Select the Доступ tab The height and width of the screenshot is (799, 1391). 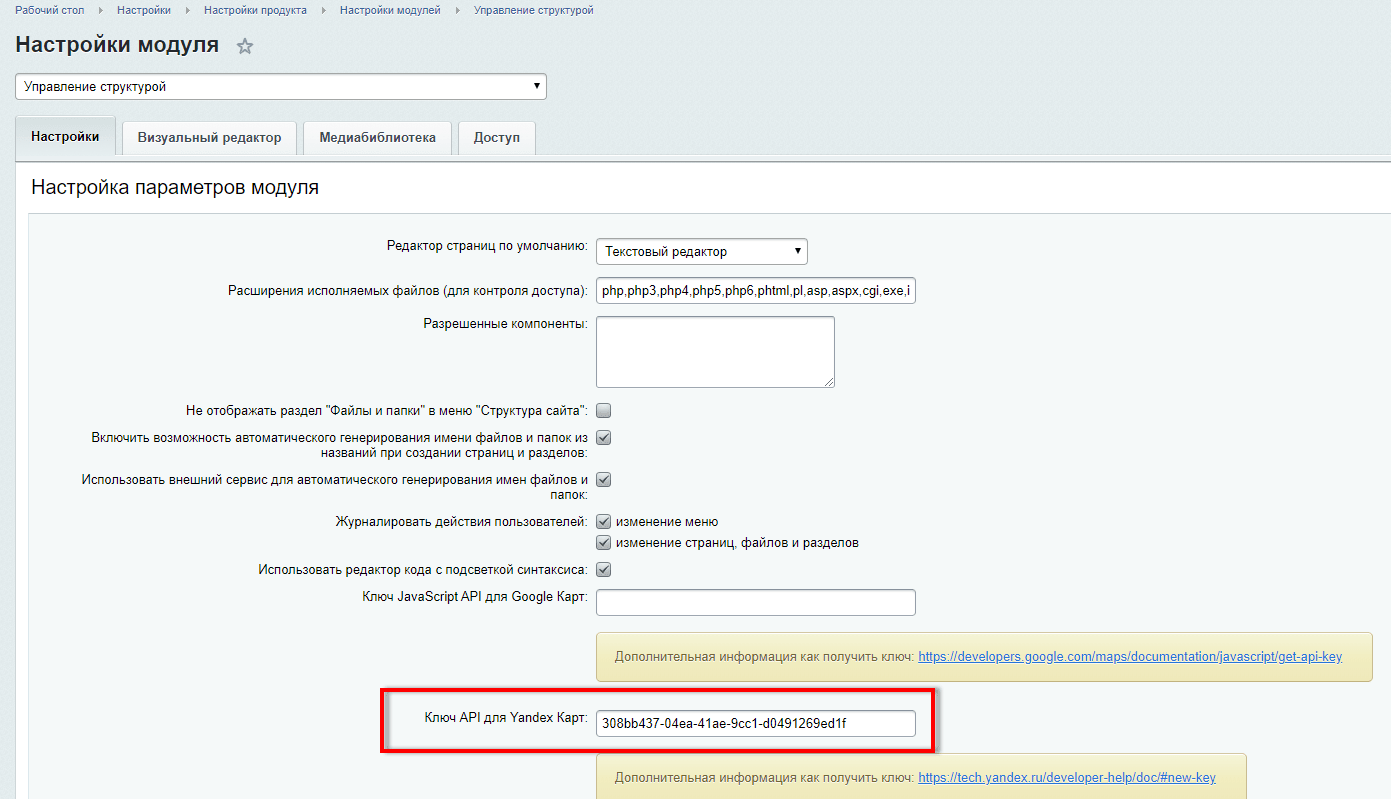497,138
